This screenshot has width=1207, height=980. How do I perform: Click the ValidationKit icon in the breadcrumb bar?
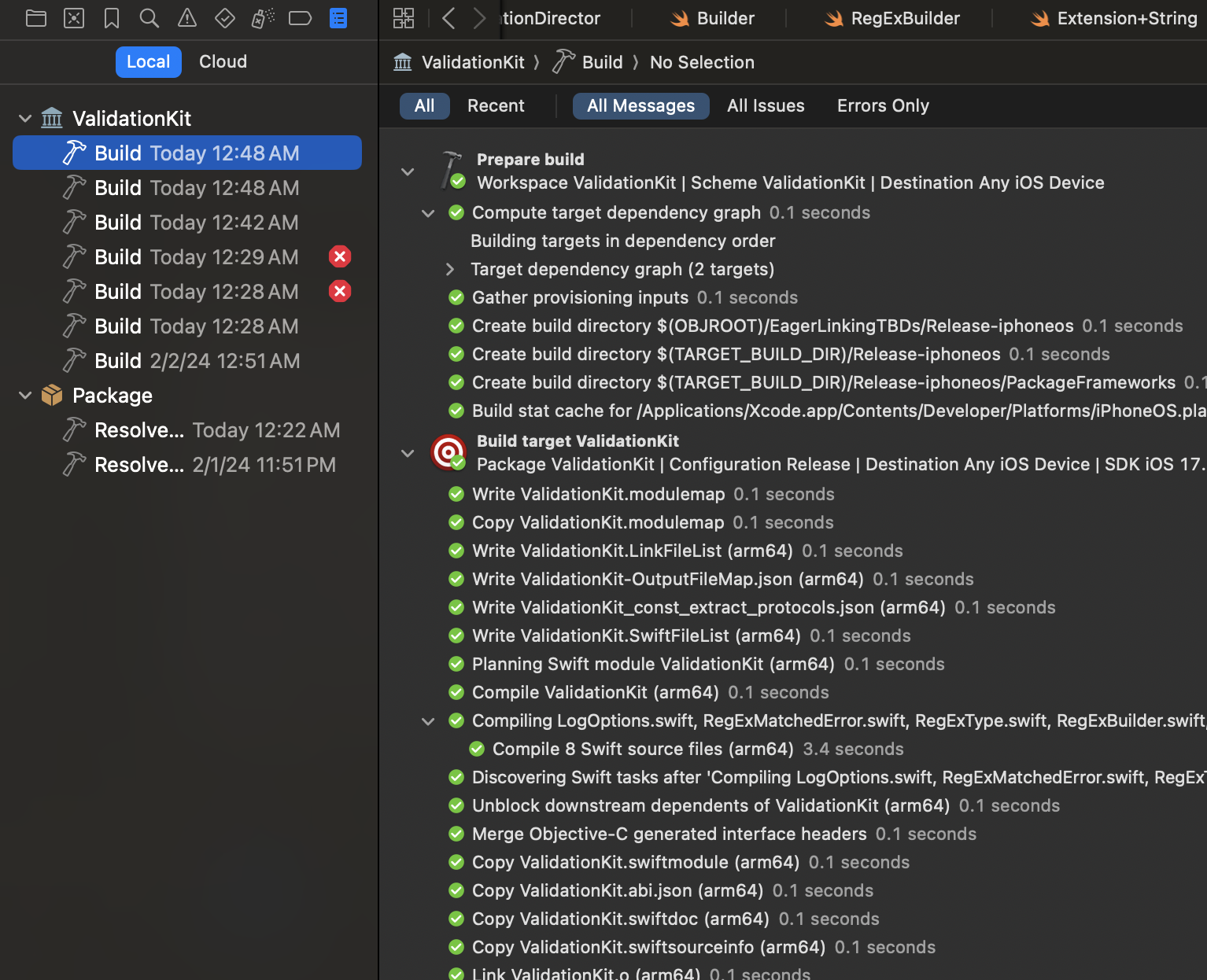[x=403, y=62]
